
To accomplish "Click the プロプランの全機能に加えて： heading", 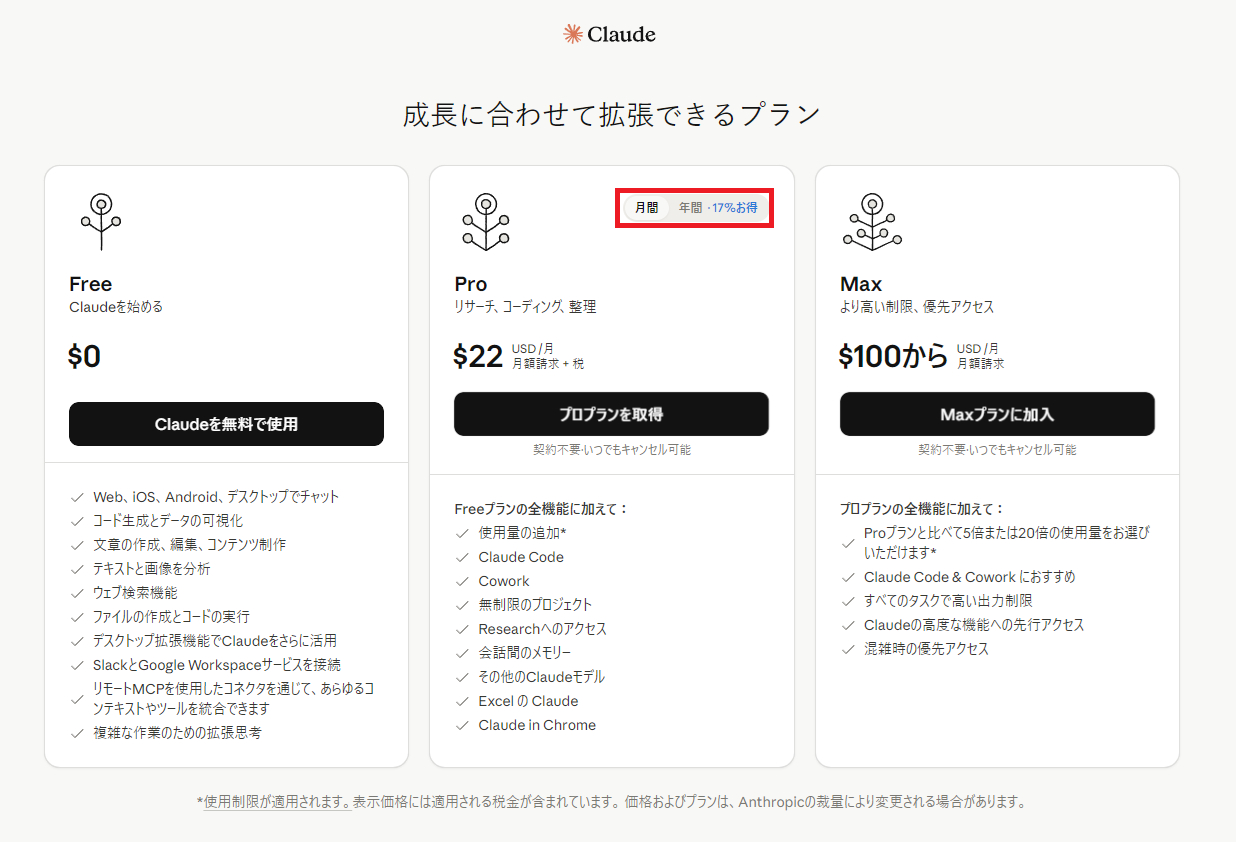I will 922,509.
